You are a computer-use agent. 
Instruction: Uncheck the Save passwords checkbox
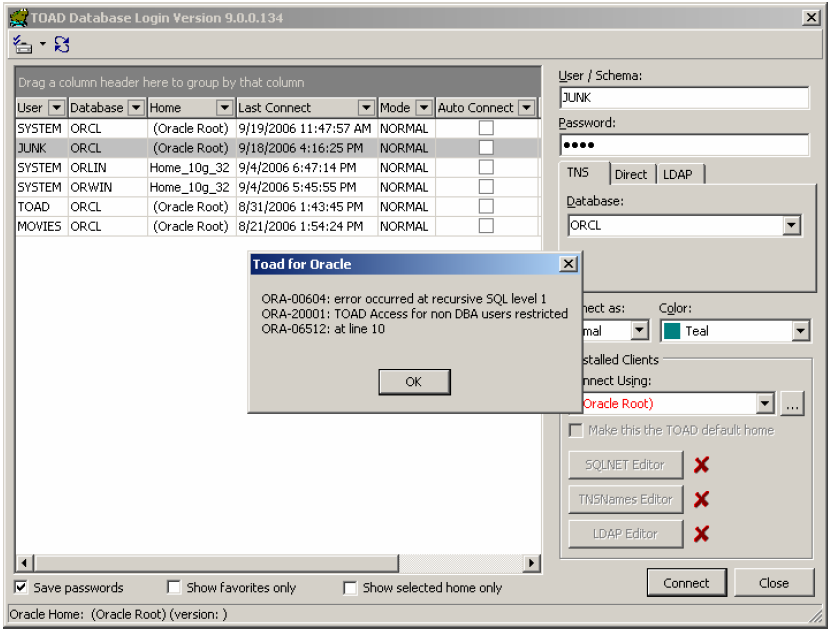tap(21, 588)
